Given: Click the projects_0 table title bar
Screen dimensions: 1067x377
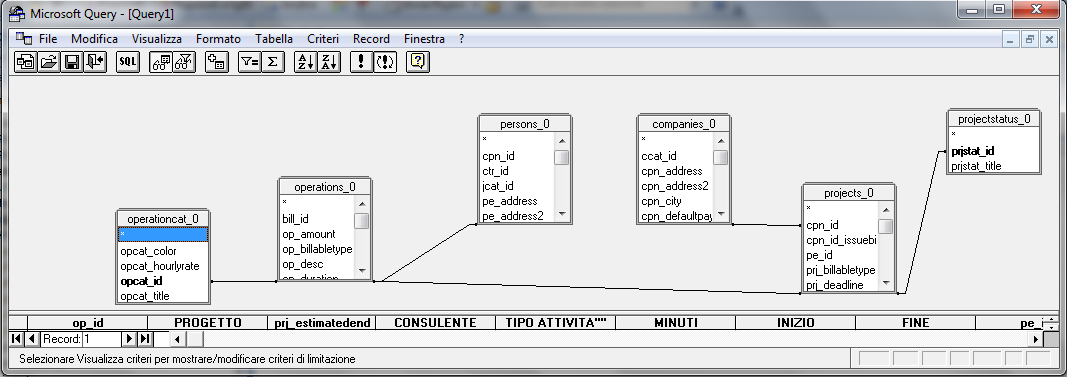Looking at the screenshot, I should [849, 193].
